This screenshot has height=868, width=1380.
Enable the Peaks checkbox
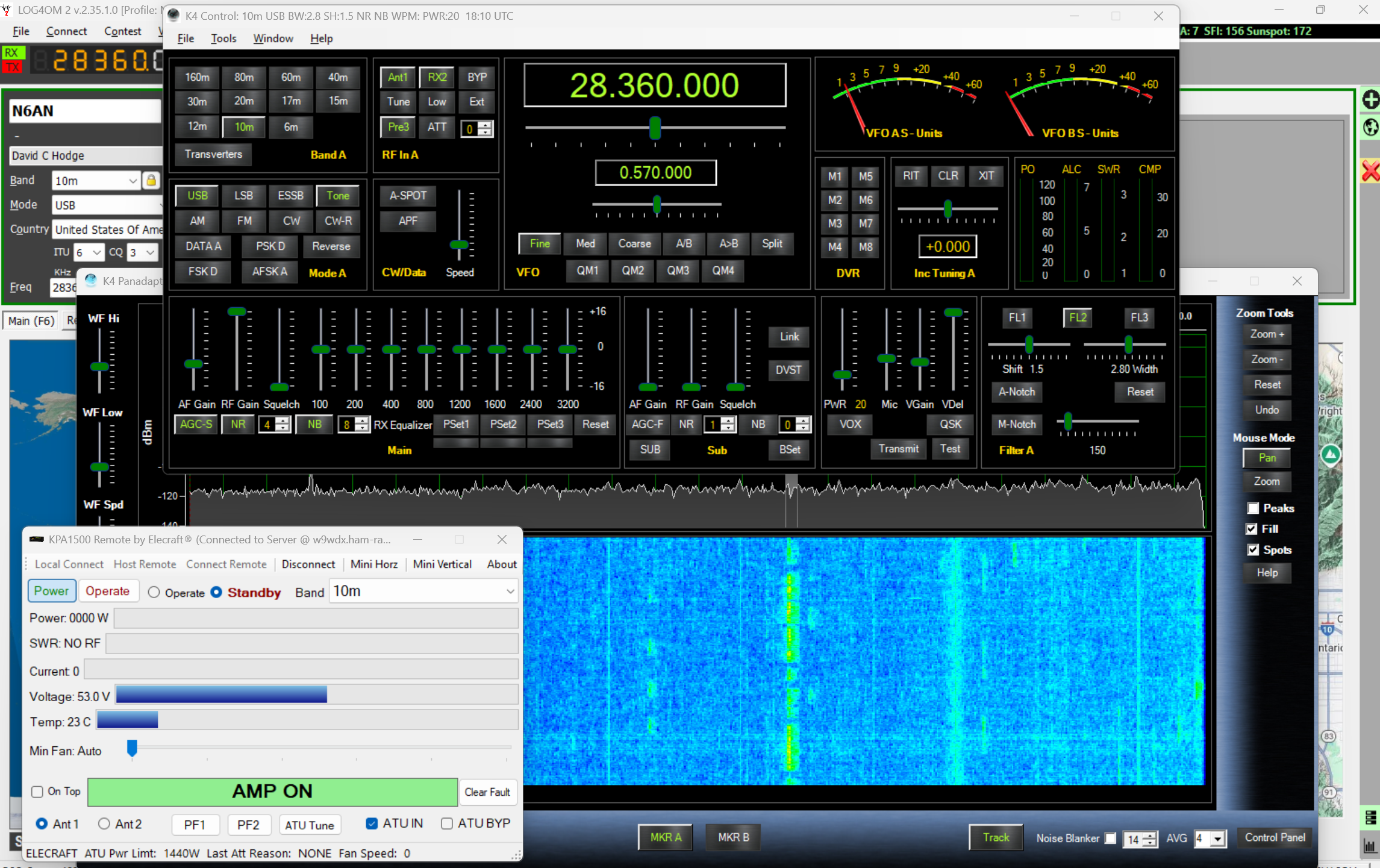[1253, 508]
